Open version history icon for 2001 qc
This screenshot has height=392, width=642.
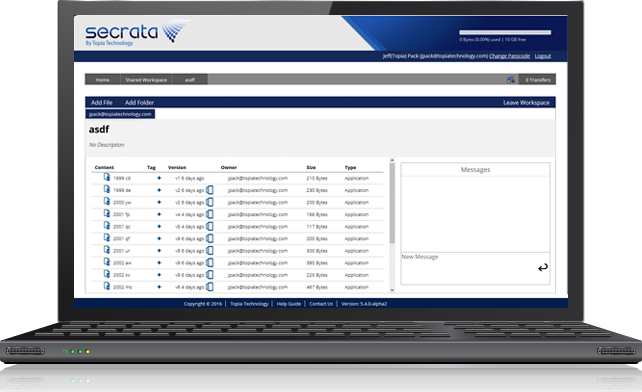click(210, 226)
